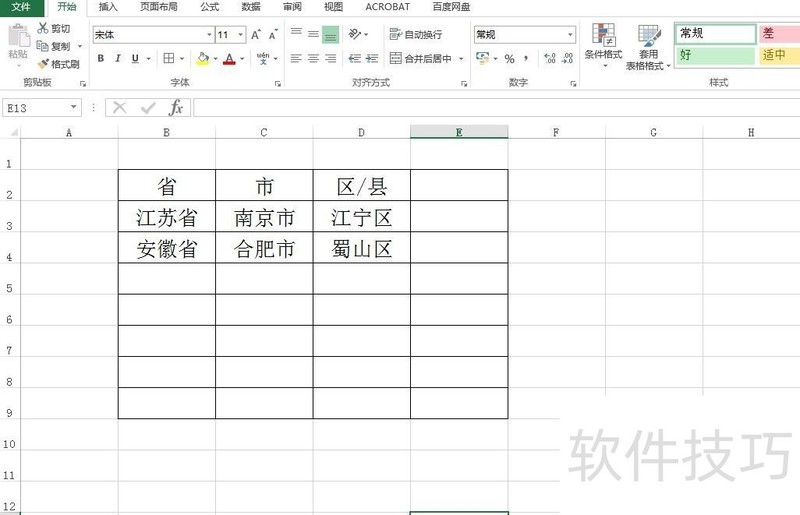
Task: Open alignment group dialog launcher
Action: point(464,84)
